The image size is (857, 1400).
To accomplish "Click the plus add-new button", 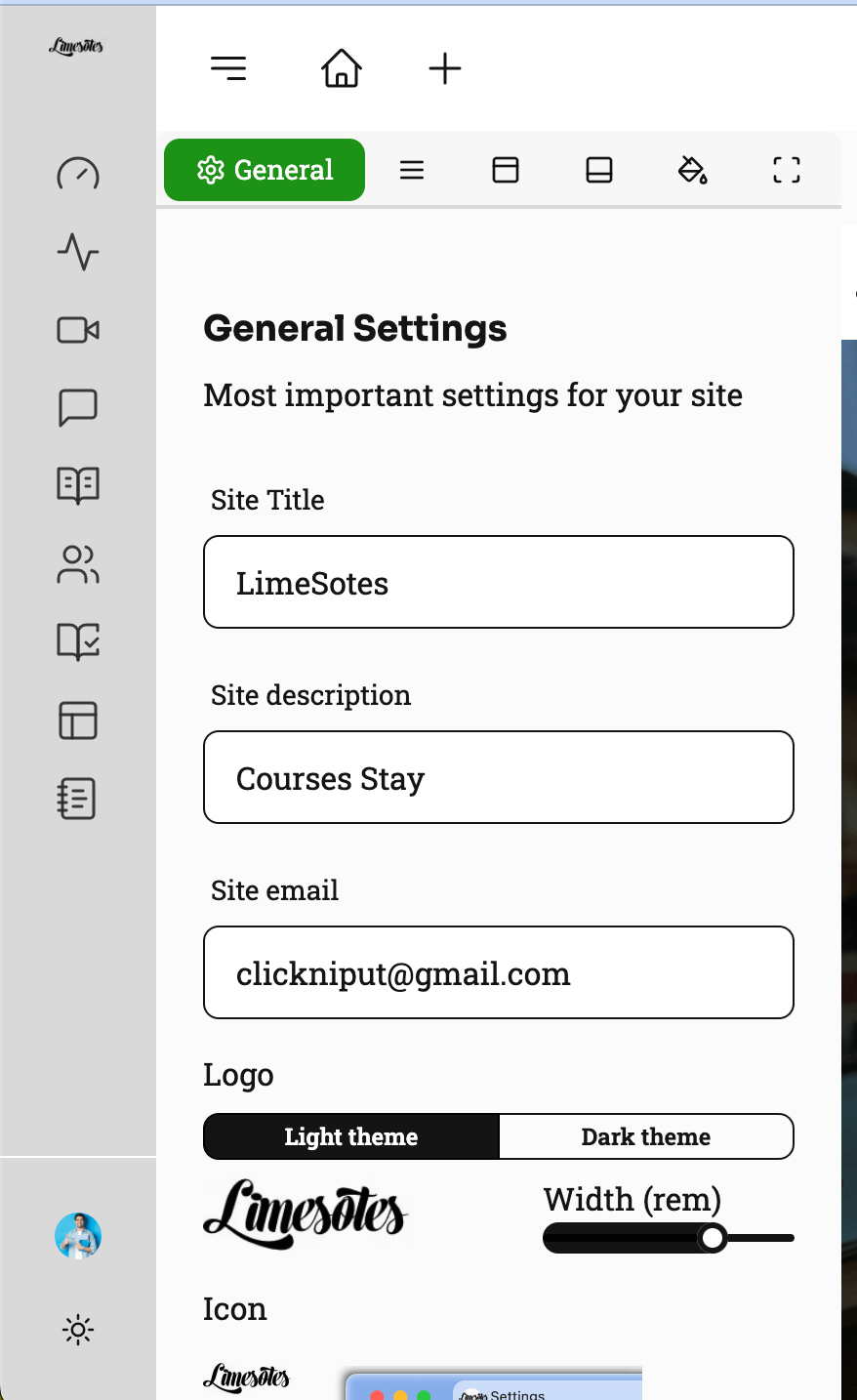I will [445, 68].
